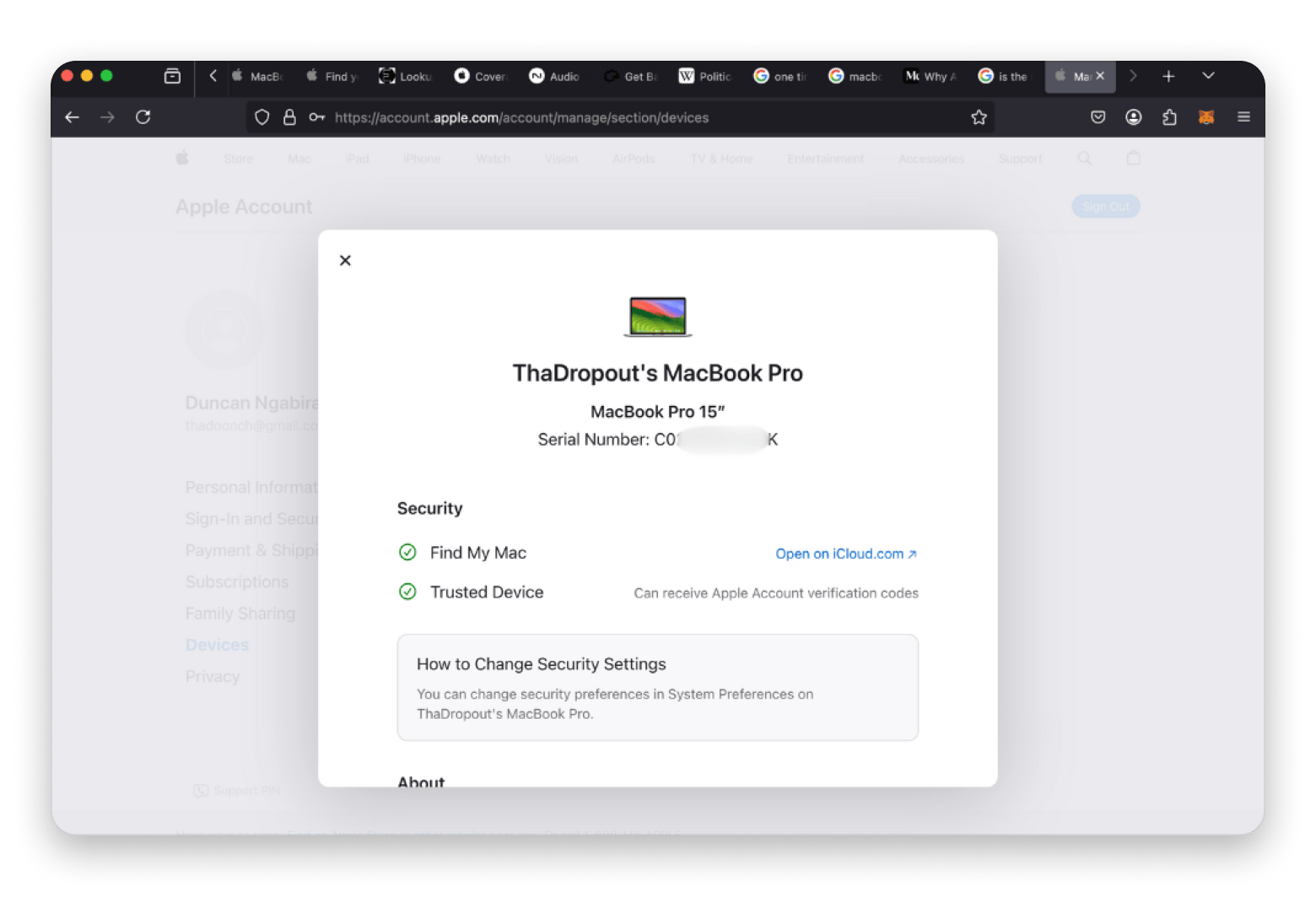Open Find My Mac on iCloud.com
Image resolution: width=1316 pixels, height=903 pixels.
[x=844, y=554]
